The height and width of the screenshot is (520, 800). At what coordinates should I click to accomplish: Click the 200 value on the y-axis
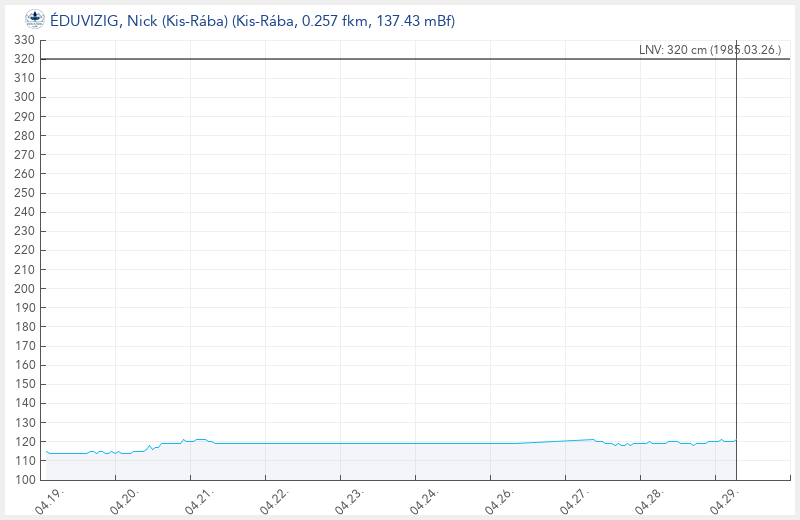click(x=24, y=289)
